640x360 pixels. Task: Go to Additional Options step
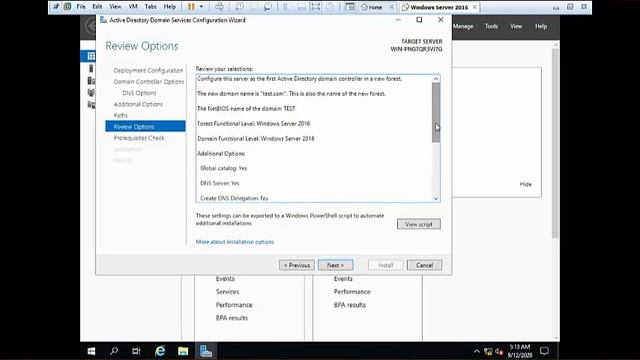(x=138, y=104)
